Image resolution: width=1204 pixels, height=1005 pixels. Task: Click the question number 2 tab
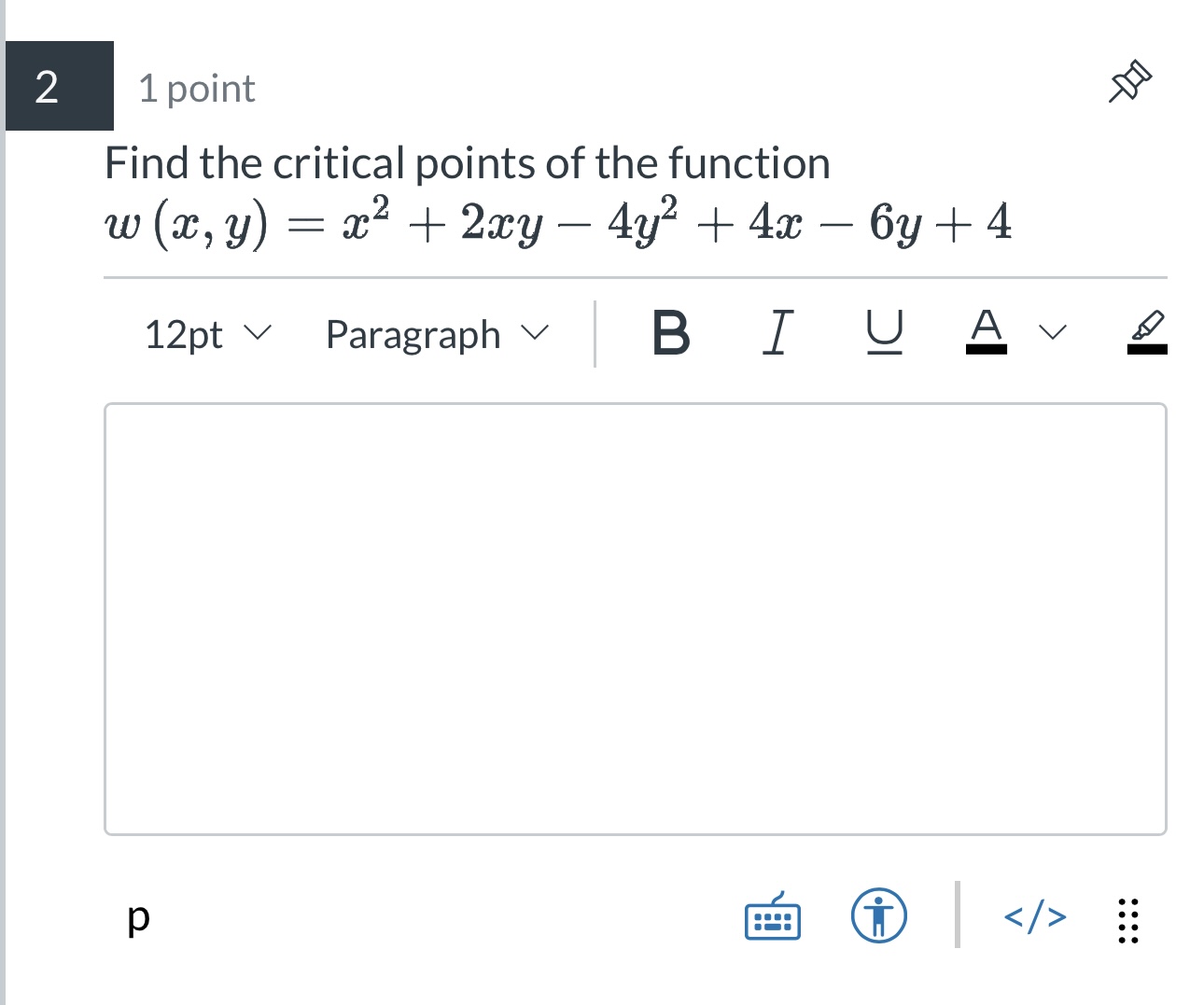tap(58, 88)
